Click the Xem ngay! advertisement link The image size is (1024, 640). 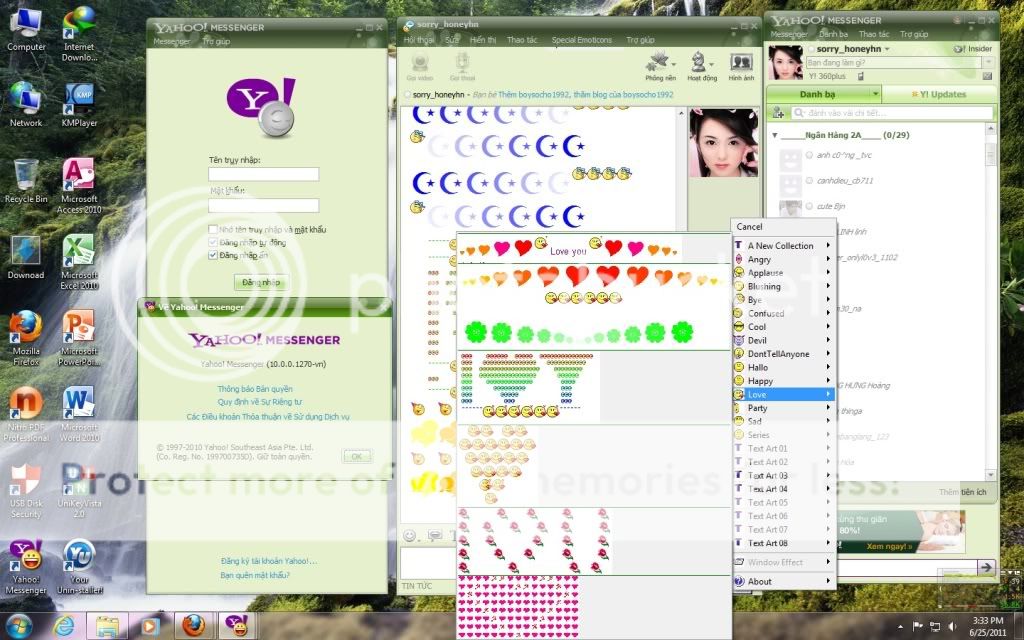coord(889,546)
